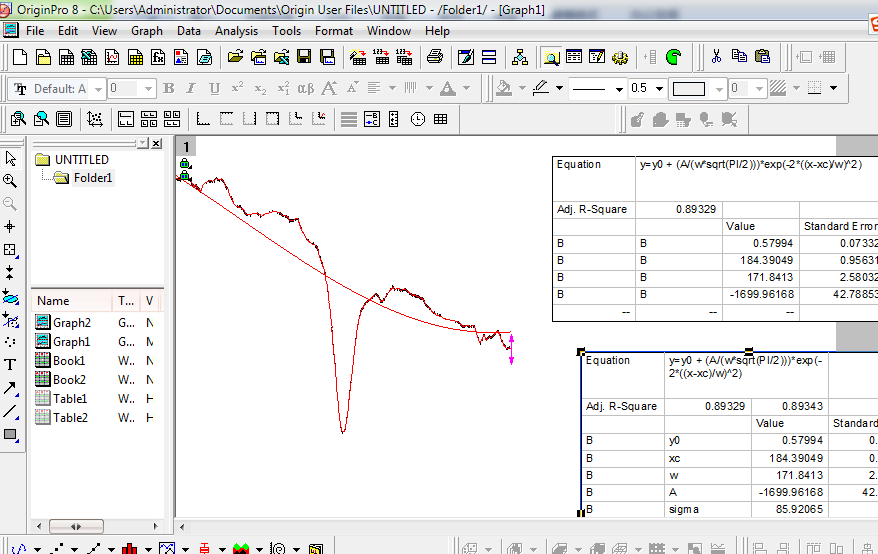Image resolution: width=878 pixels, height=554 pixels.
Task: Open the Analysis menu
Action: point(236,31)
